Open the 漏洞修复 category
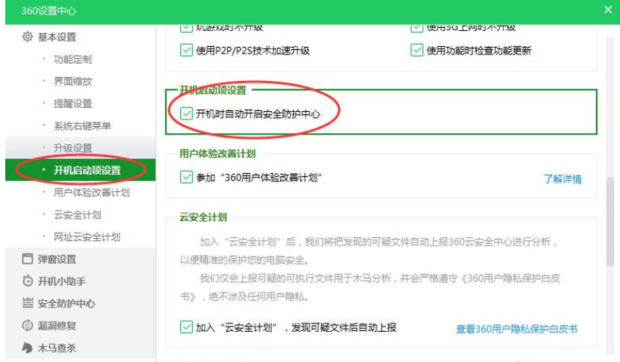This screenshot has height=362, width=620. 57,326
